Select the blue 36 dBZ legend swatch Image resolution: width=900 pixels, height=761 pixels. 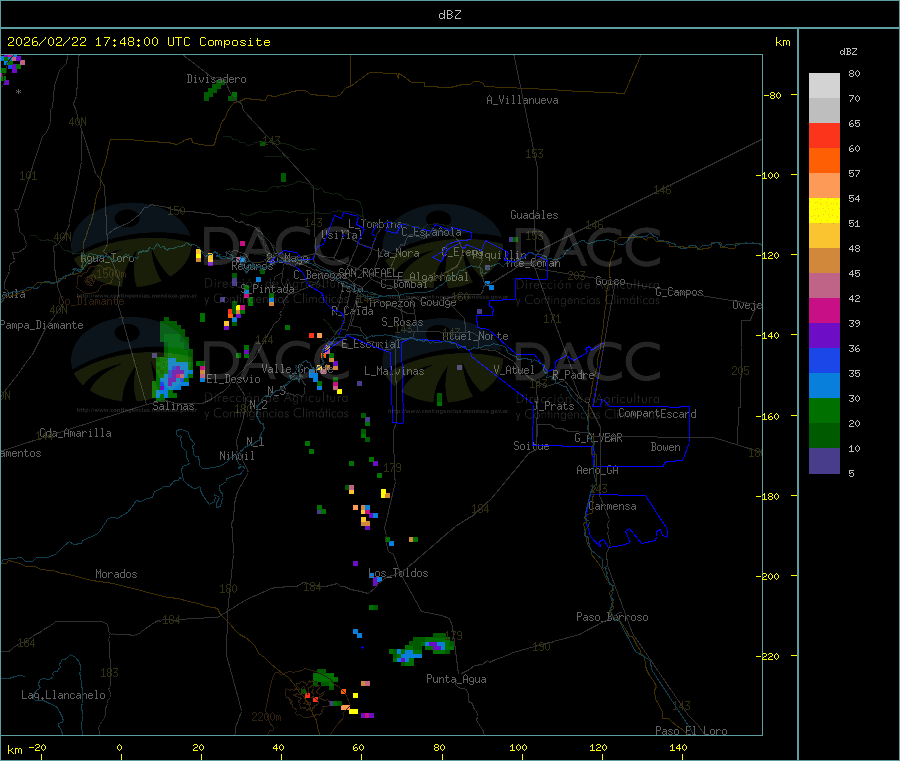coord(824,360)
